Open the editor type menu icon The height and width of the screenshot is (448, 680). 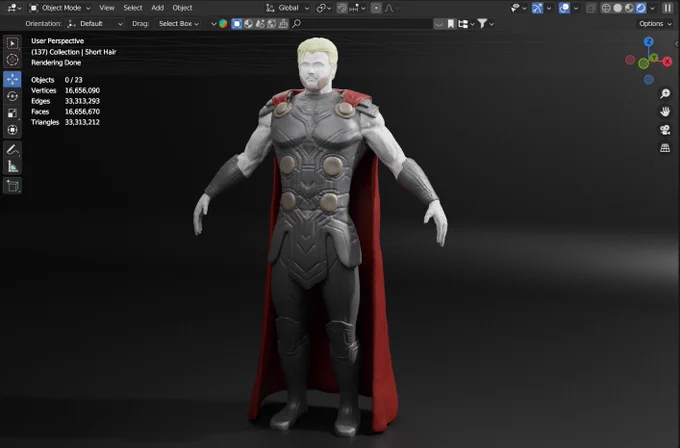coord(14,8)
